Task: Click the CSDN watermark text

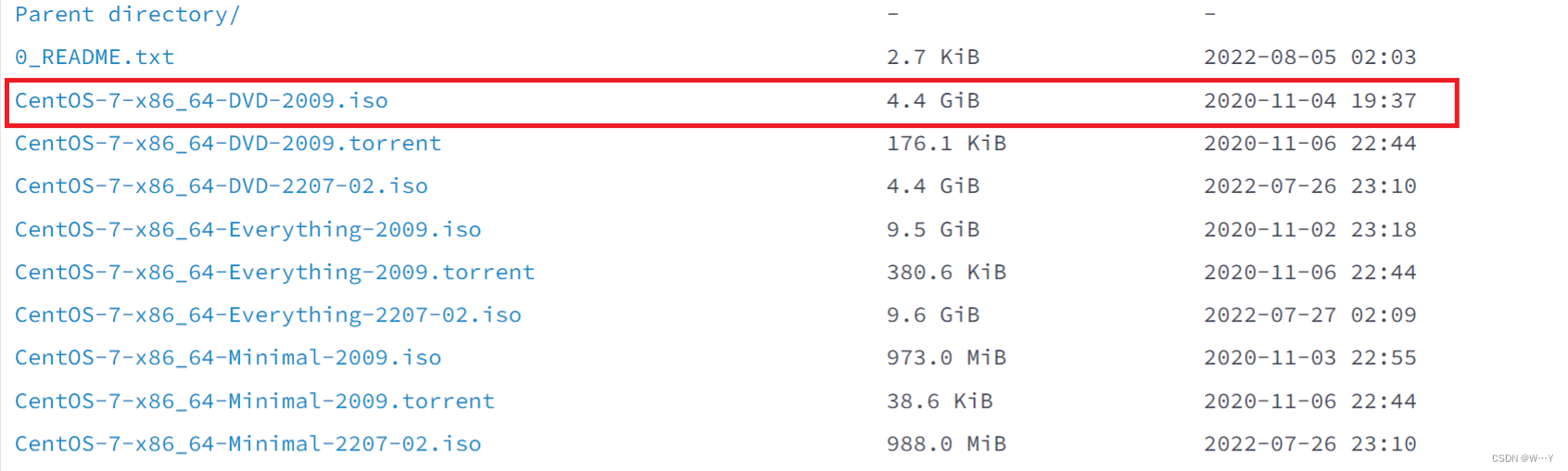Action: point(1522,459)
